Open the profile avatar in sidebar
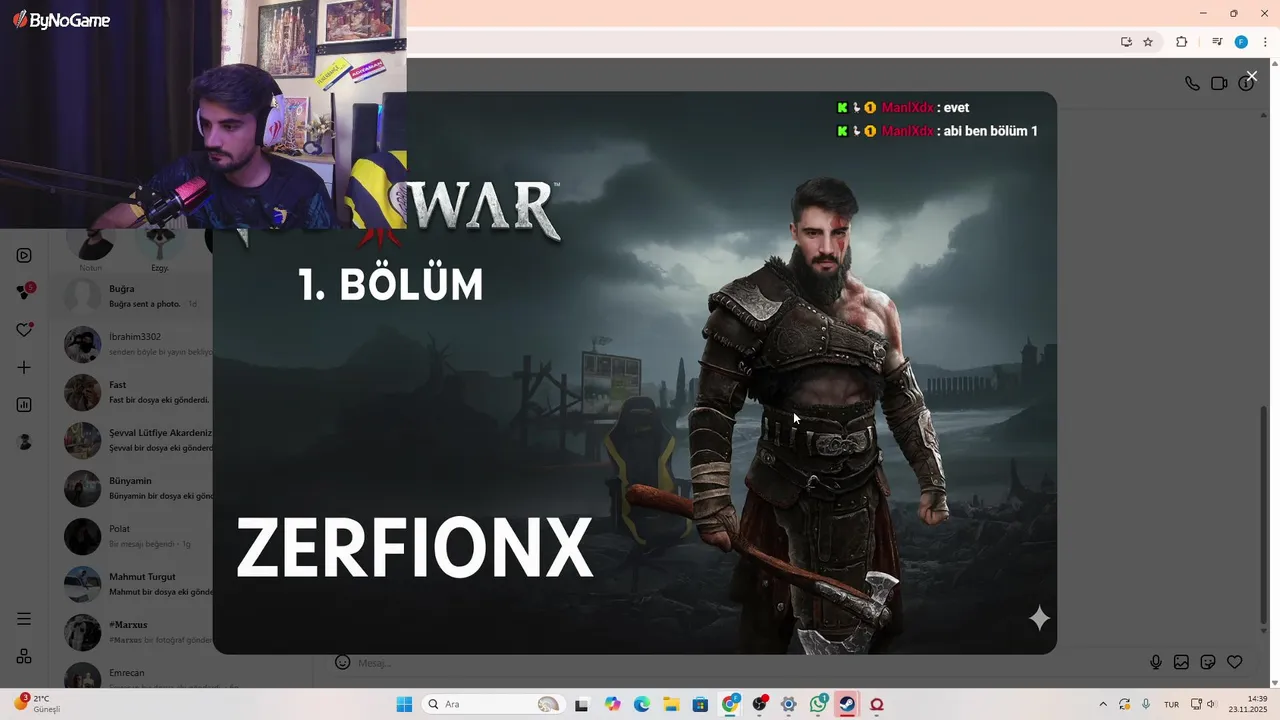 (24, 442)
